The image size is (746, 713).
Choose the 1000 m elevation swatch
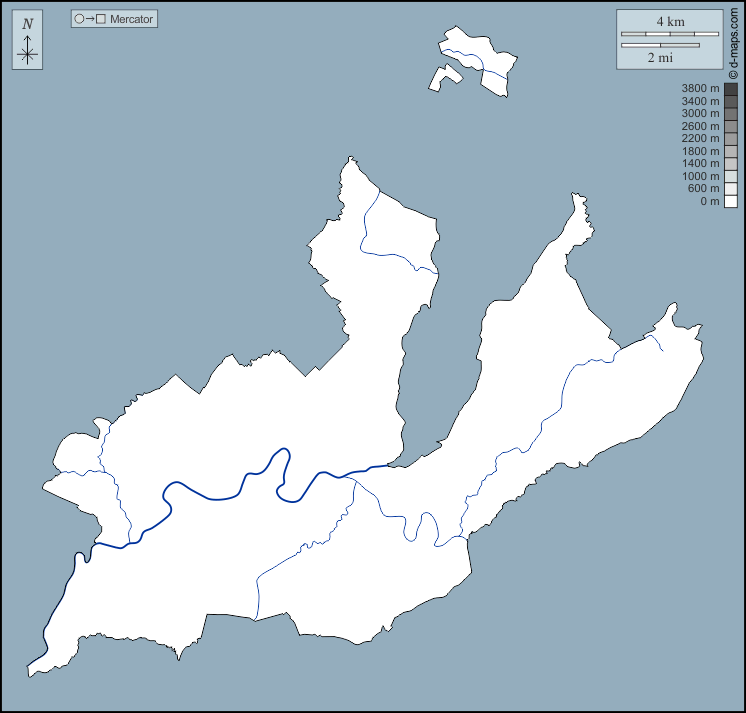tap(731, 176)
